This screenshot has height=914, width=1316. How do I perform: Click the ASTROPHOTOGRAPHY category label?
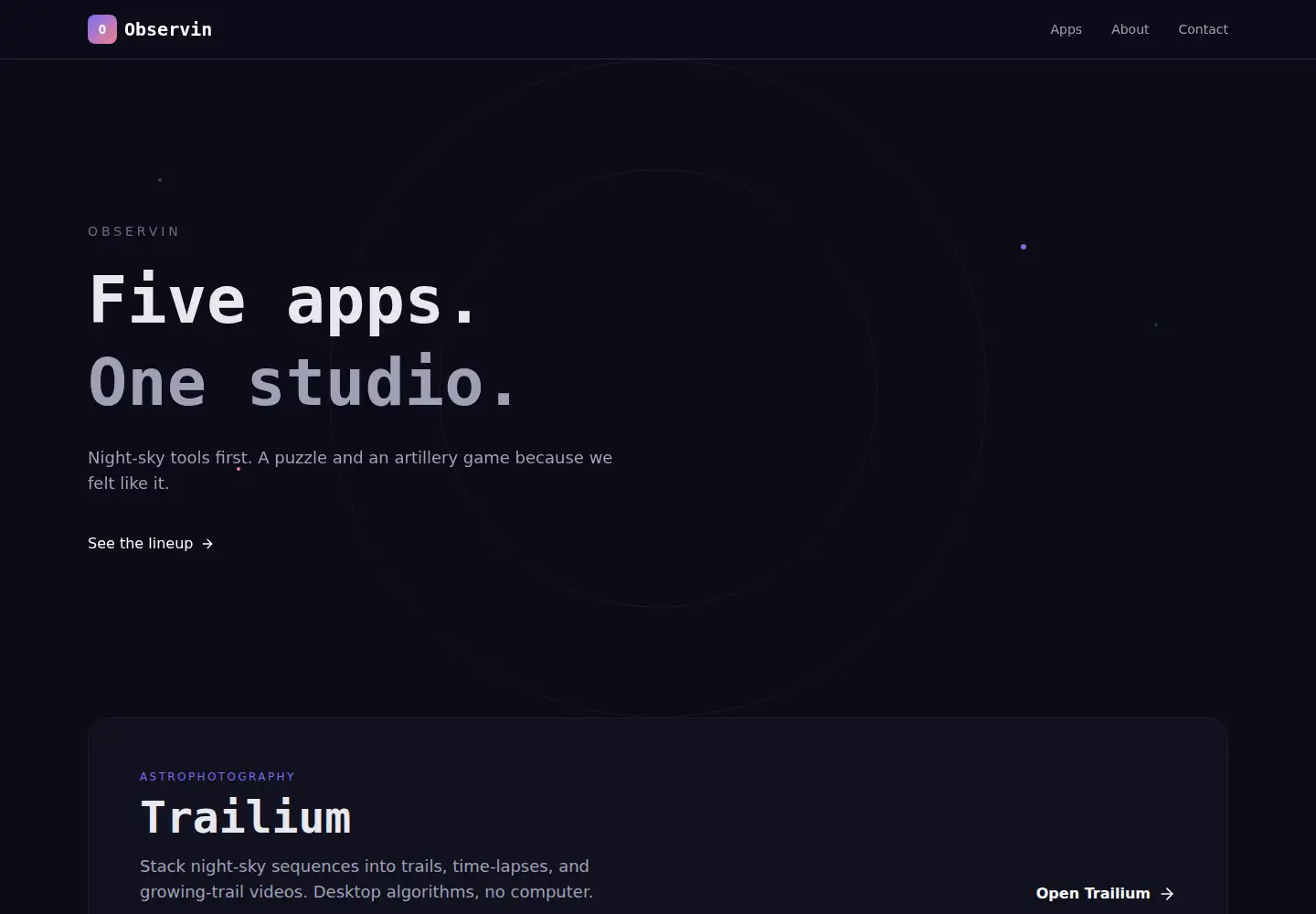[x=218, y=777]
